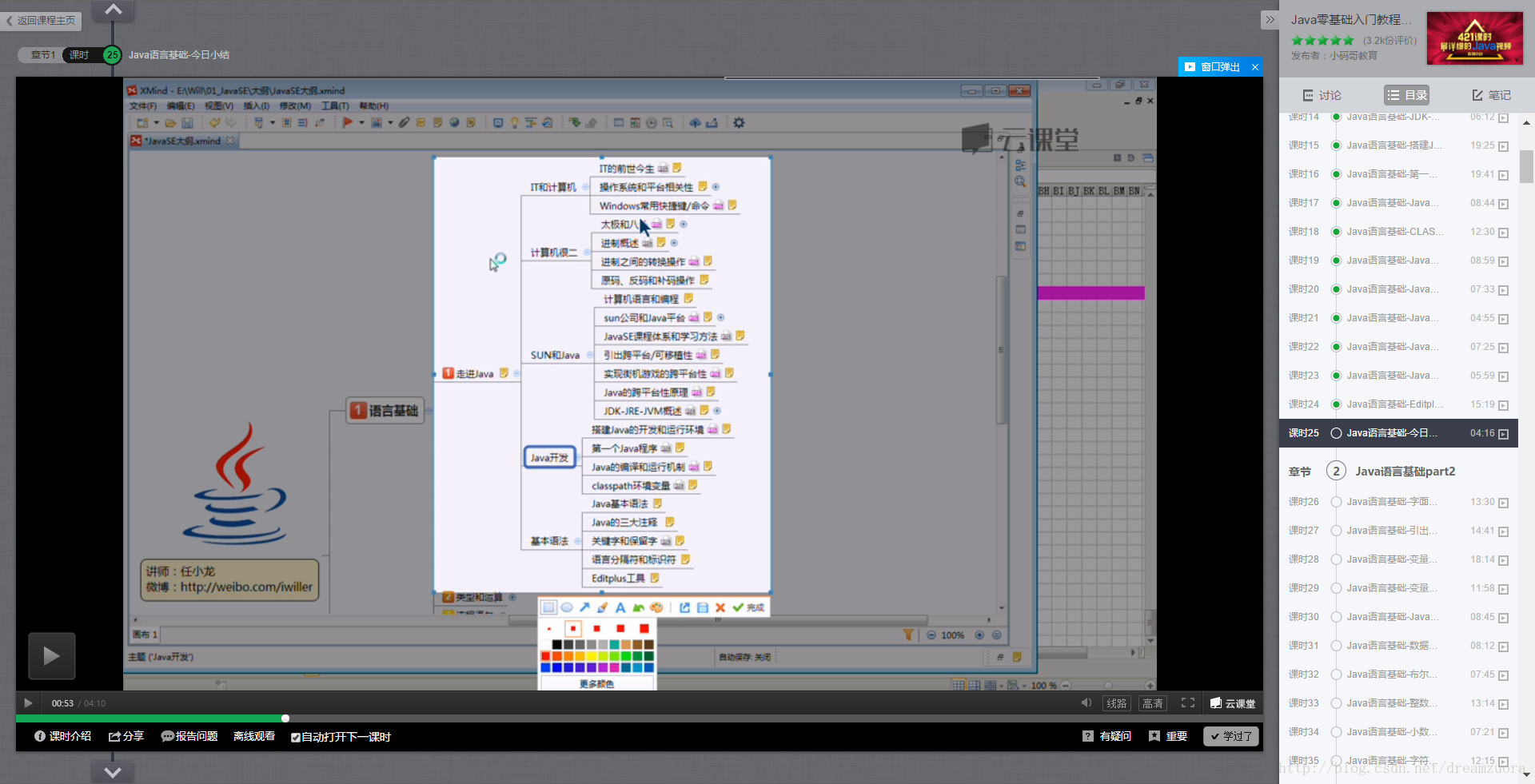
Task: Click the 云课堂 logo in the player bar
Action: pyautogui.click(x=1233, y=703)
